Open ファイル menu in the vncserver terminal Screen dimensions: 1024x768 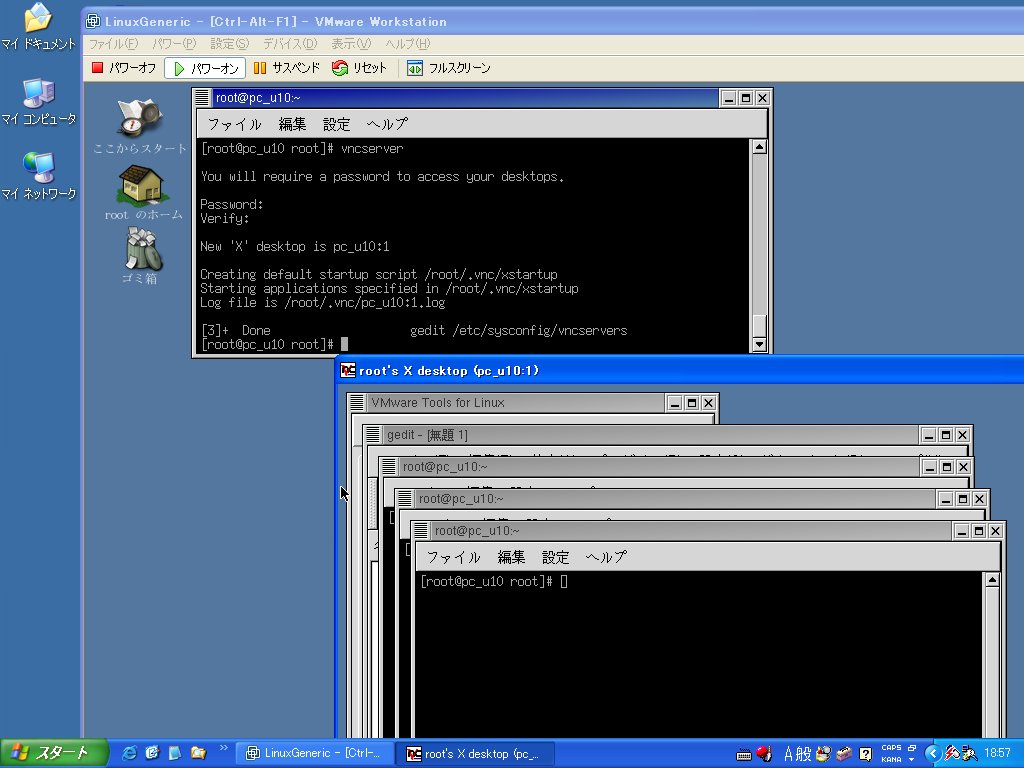pos(234,124)
